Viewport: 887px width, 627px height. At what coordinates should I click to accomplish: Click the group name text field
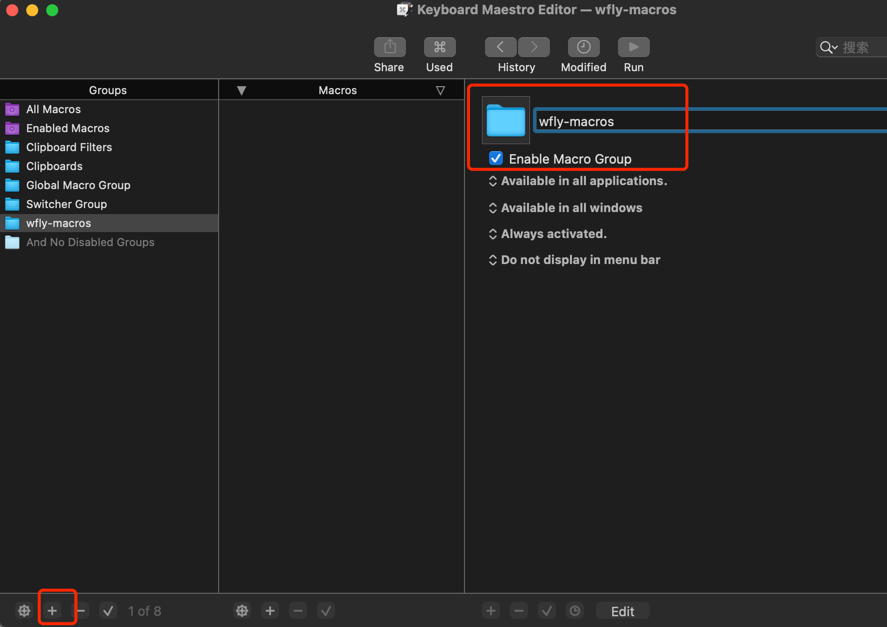click(711, 121)
